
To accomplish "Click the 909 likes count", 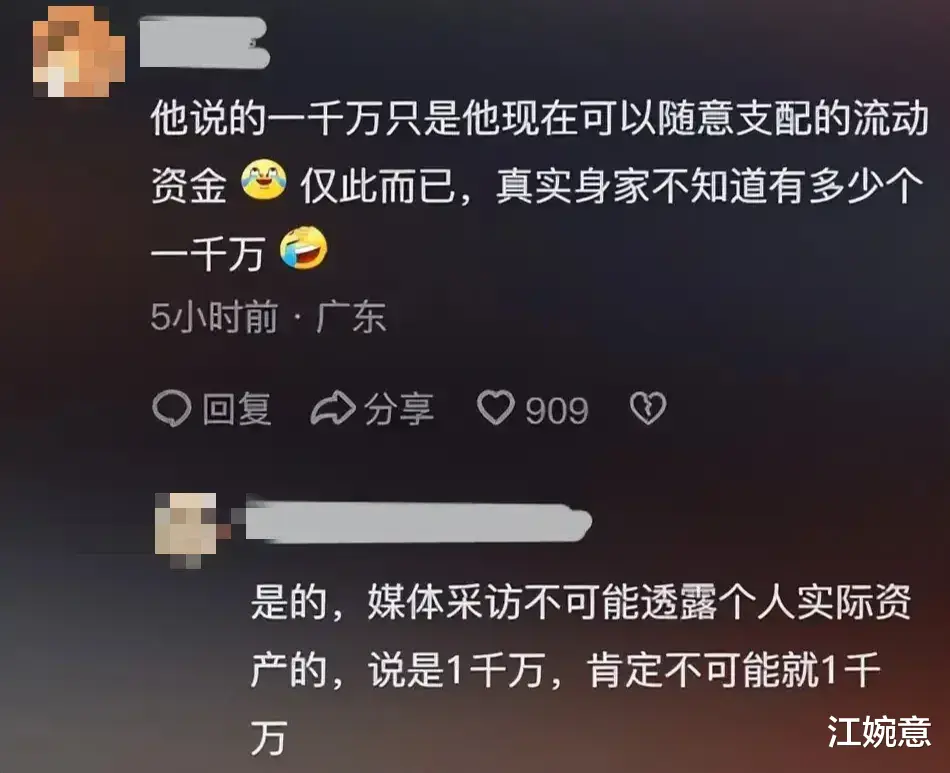I will (557, 411).
